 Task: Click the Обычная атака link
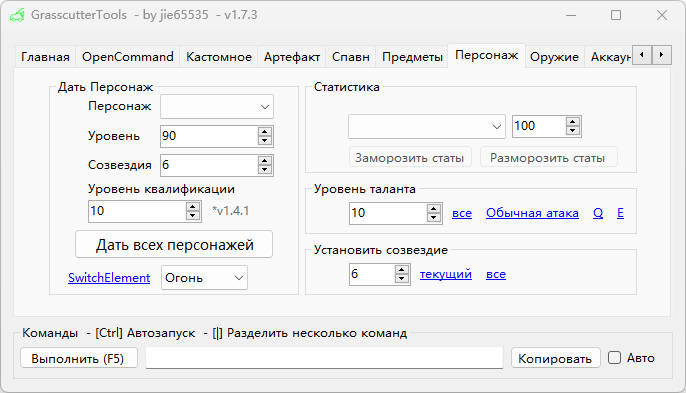coord(532,213)
